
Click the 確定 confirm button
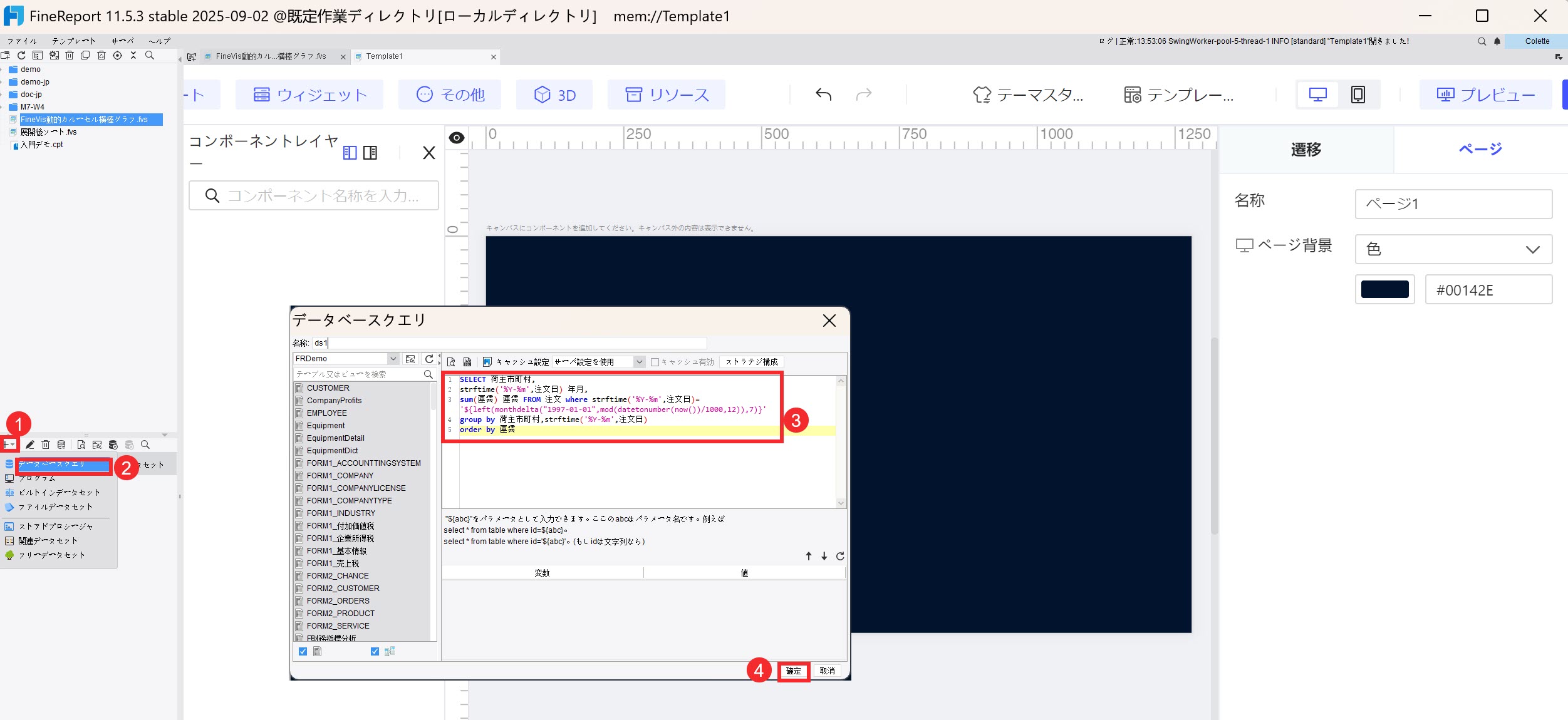coord(794,671)
